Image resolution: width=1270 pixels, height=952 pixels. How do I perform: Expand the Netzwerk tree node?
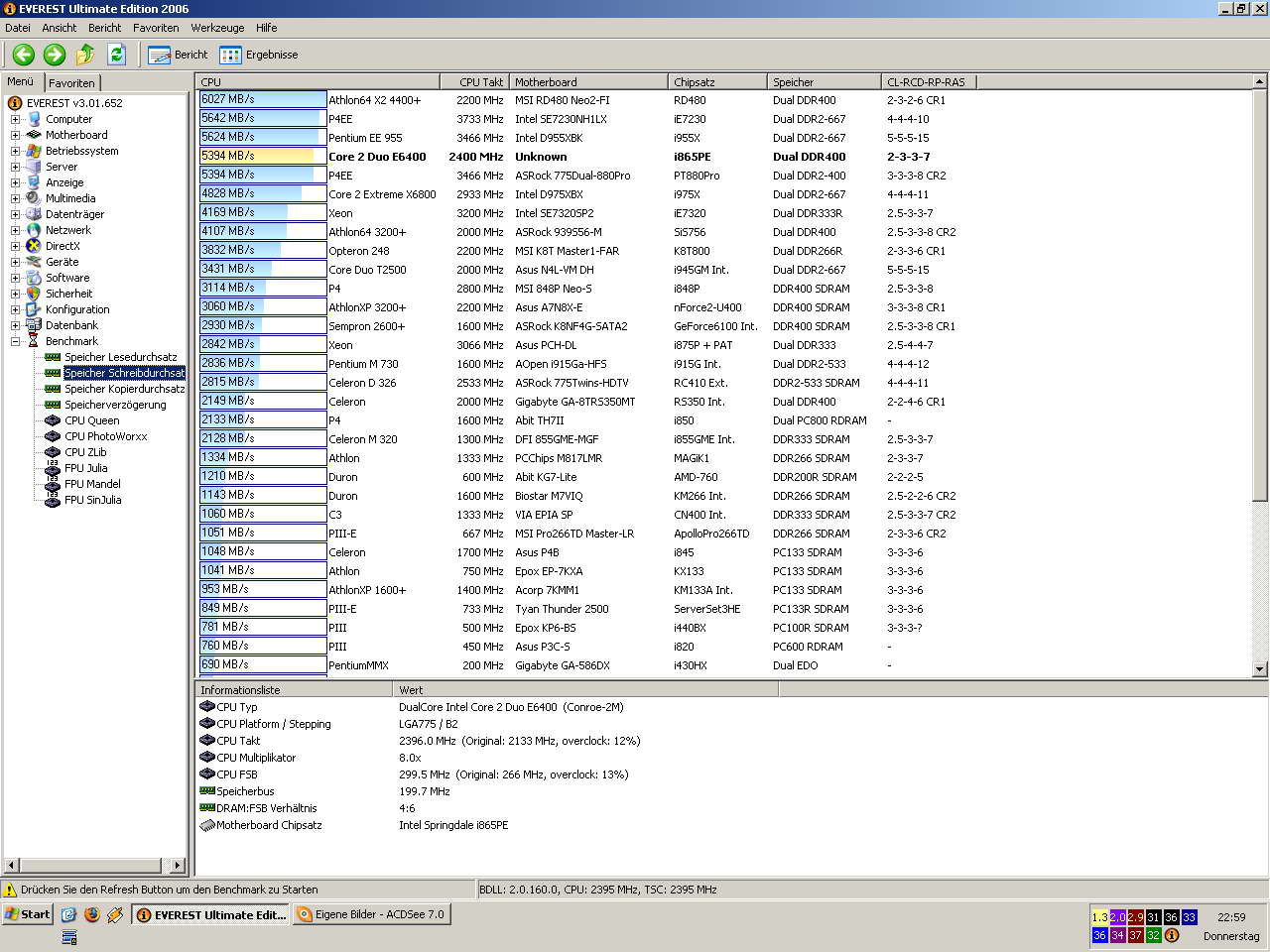[15, 230]
